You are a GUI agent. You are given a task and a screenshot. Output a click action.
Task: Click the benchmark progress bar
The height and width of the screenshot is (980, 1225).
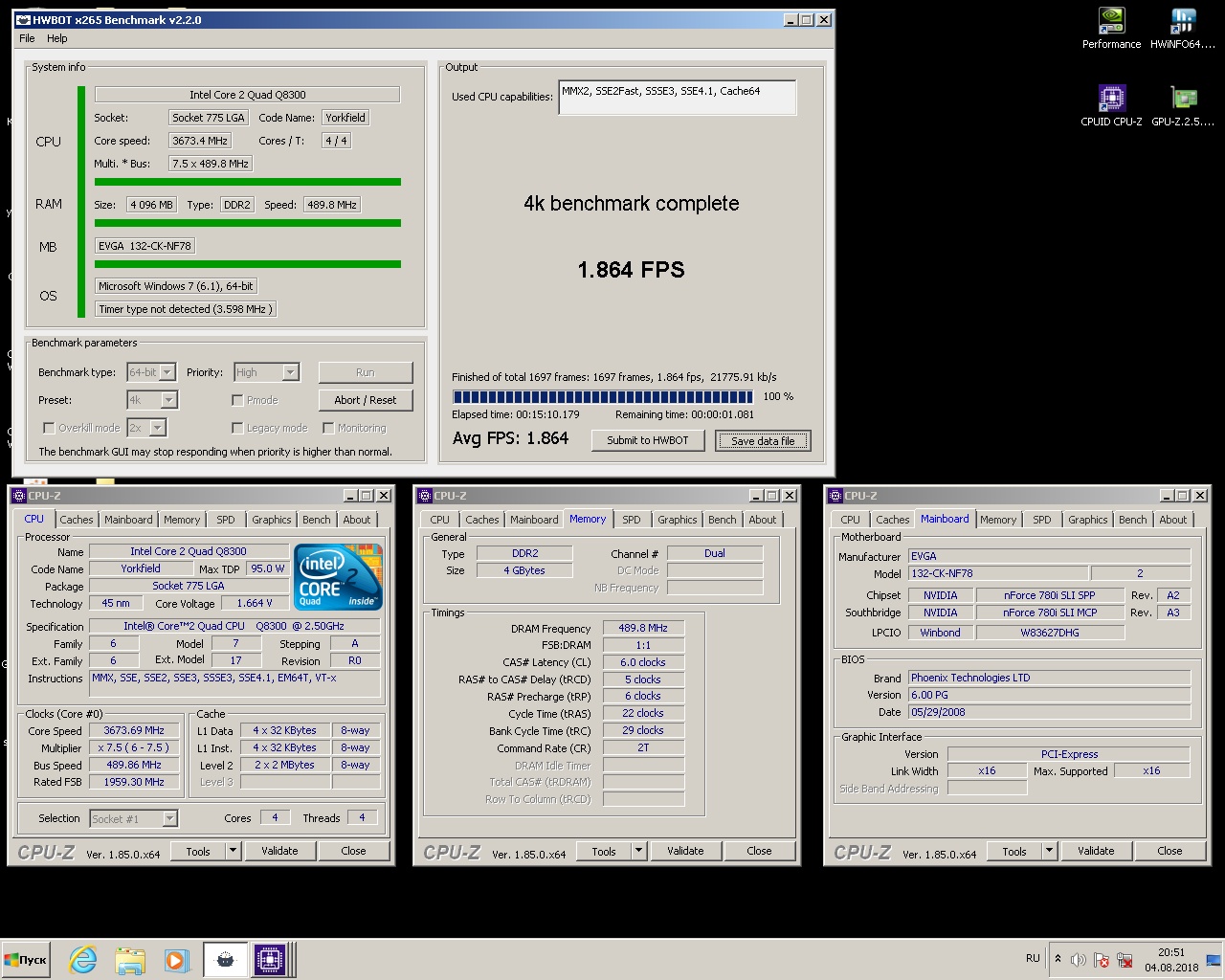click(x=603, y=396)
